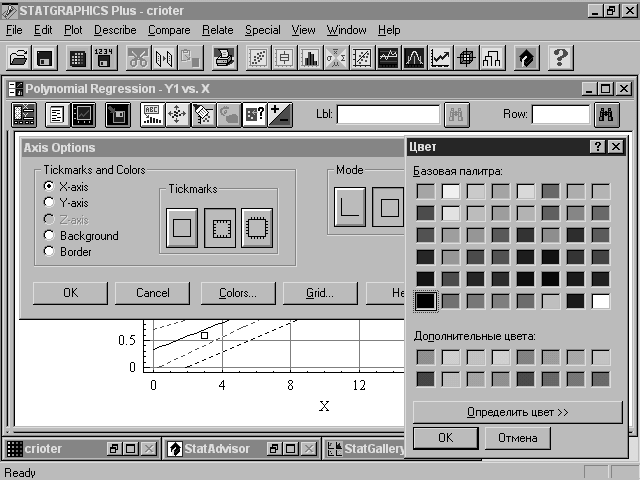Click the input dialog icon in analysis toolbar
The height and width of the screenshot is (480, 640).
pyautogui.click(x=24, y=115)
